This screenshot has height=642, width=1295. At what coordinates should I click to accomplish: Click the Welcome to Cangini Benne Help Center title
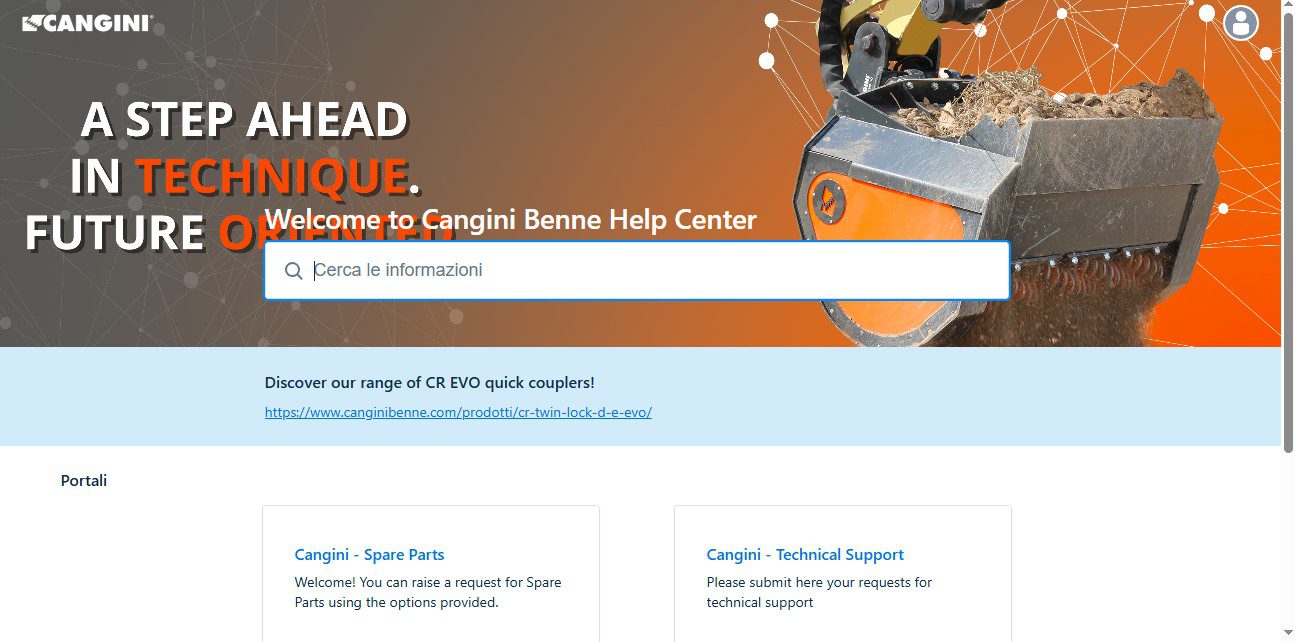[x=510, y=219]
